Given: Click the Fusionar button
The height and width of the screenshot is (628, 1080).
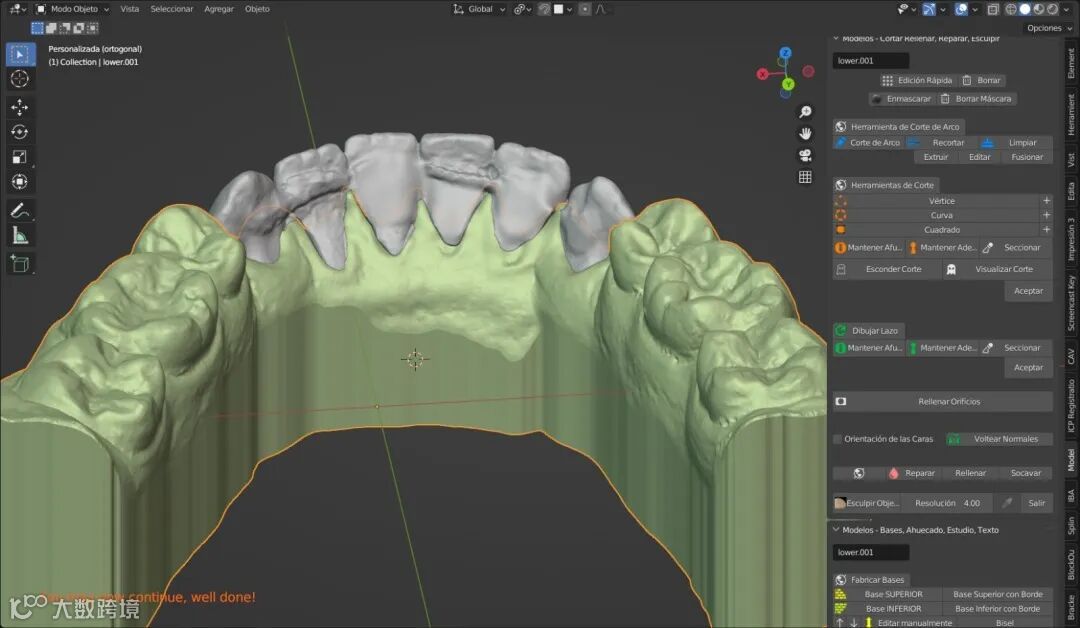Looking at the screenshot, I should (x=1027, y=157).
